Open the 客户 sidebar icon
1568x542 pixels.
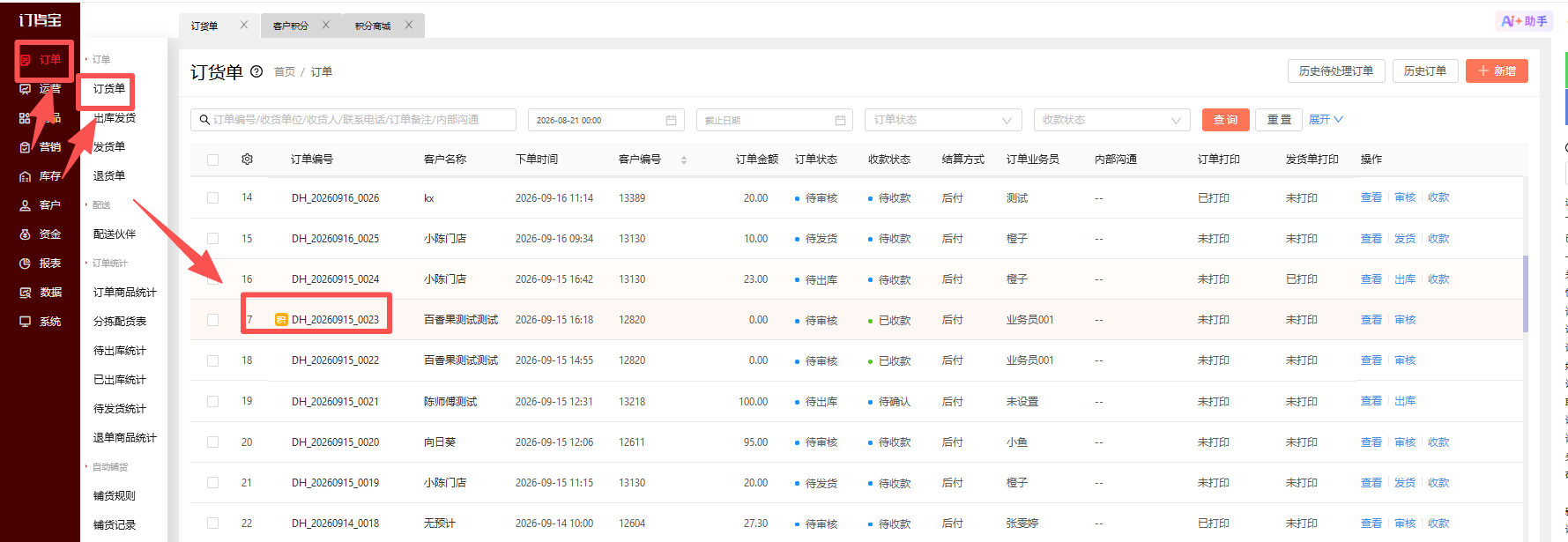(26, 205)
